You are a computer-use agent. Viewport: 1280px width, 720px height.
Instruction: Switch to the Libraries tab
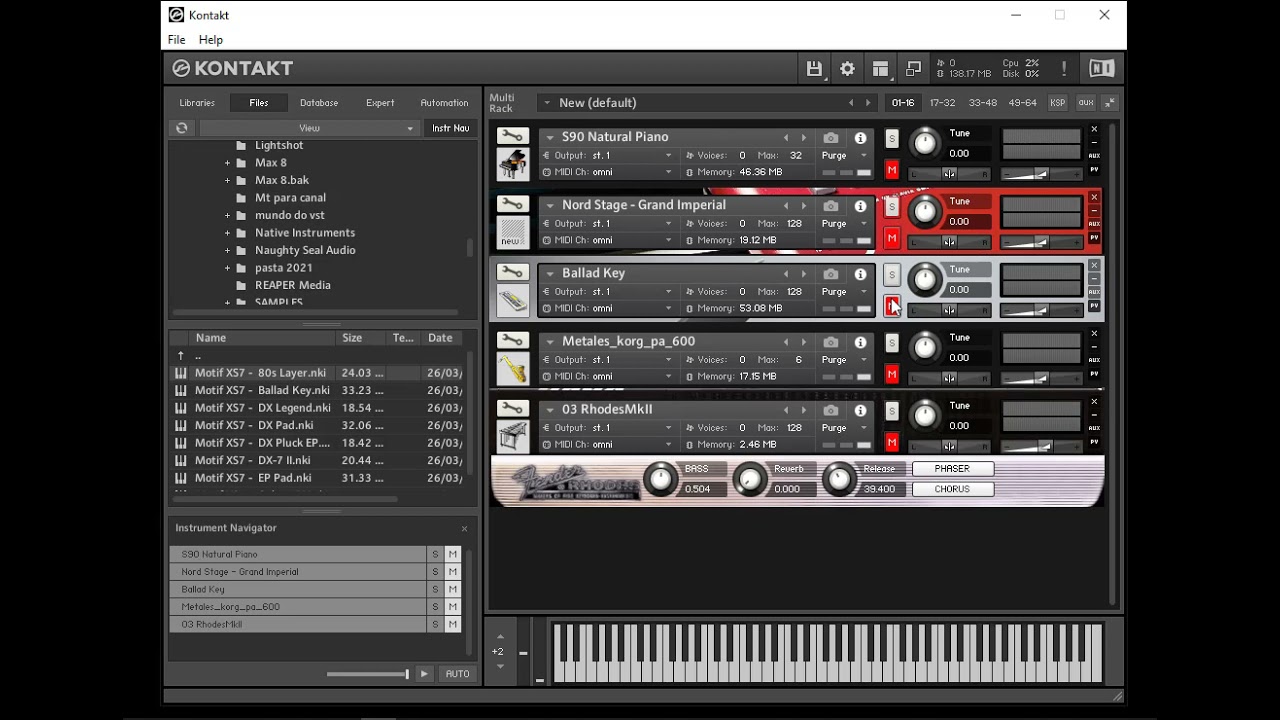[197, 103]
